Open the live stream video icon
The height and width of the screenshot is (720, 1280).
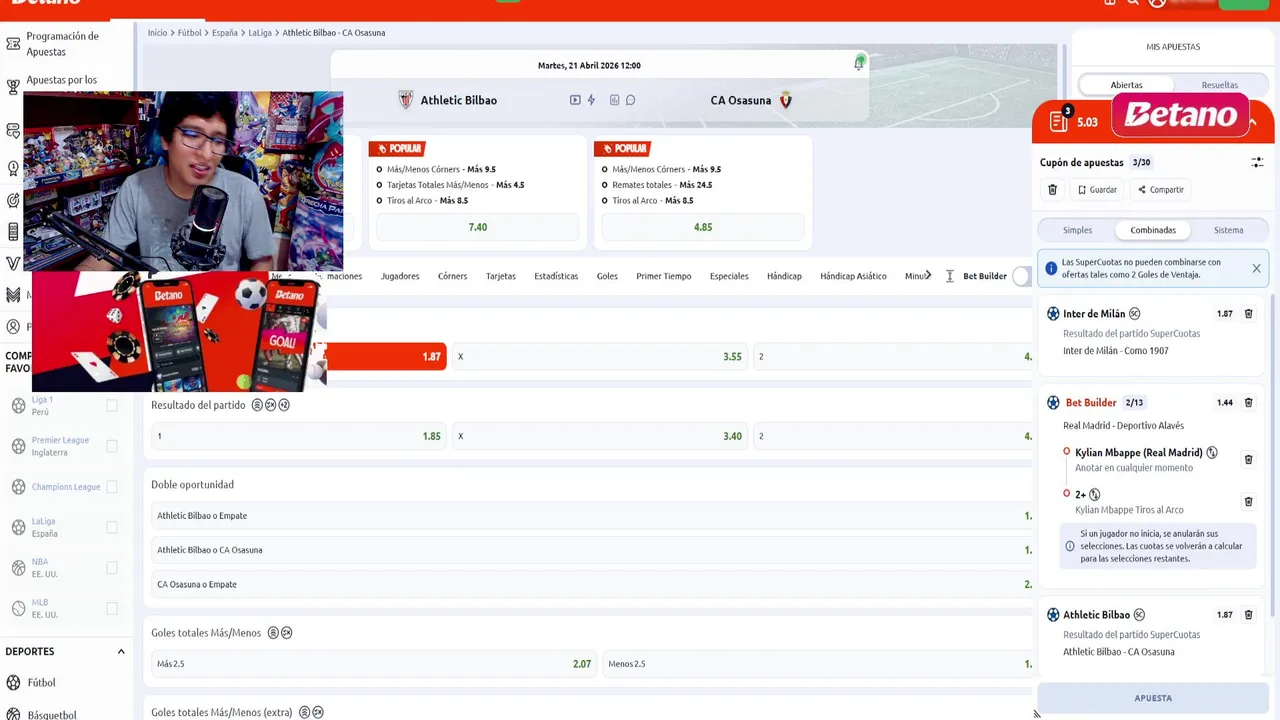point(575,100)
